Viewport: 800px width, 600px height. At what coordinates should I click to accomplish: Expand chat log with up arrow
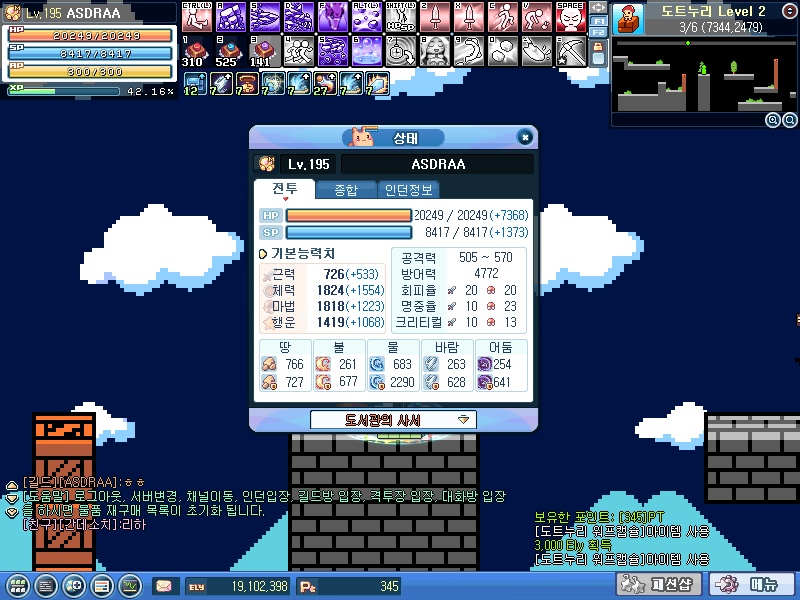point(12,484)
